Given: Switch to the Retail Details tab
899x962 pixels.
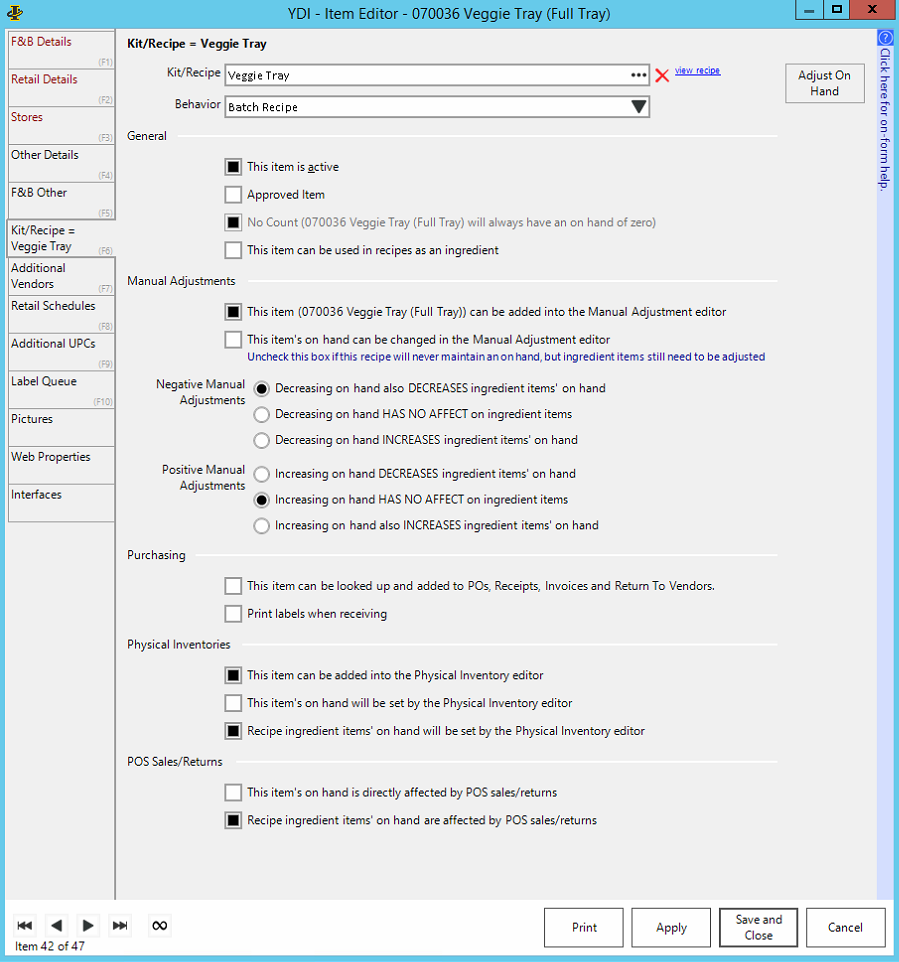Looking at the screenshot, I should (61, 88).
